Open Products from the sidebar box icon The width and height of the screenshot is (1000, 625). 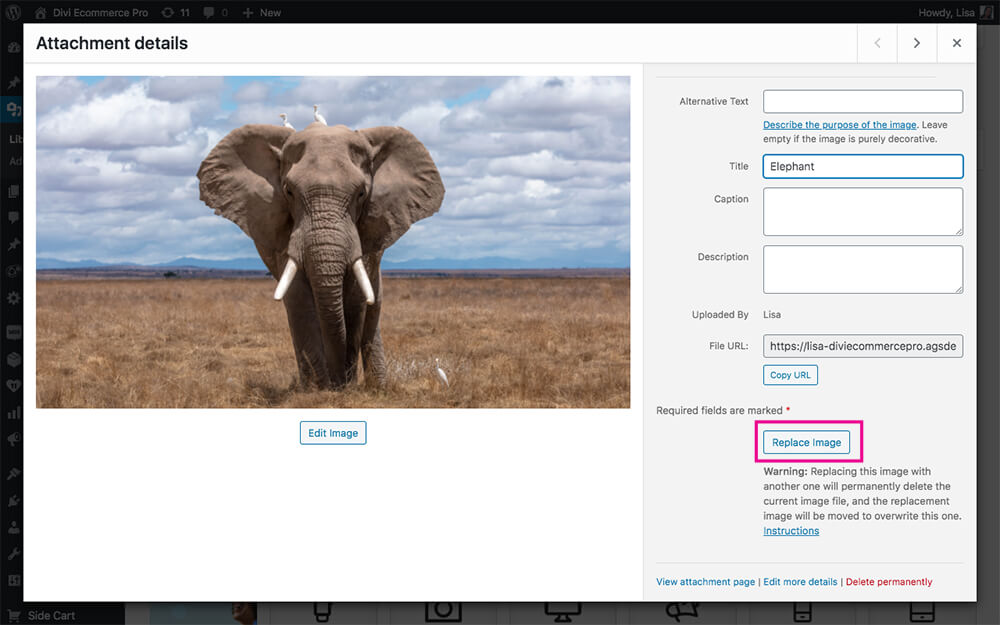13,359
